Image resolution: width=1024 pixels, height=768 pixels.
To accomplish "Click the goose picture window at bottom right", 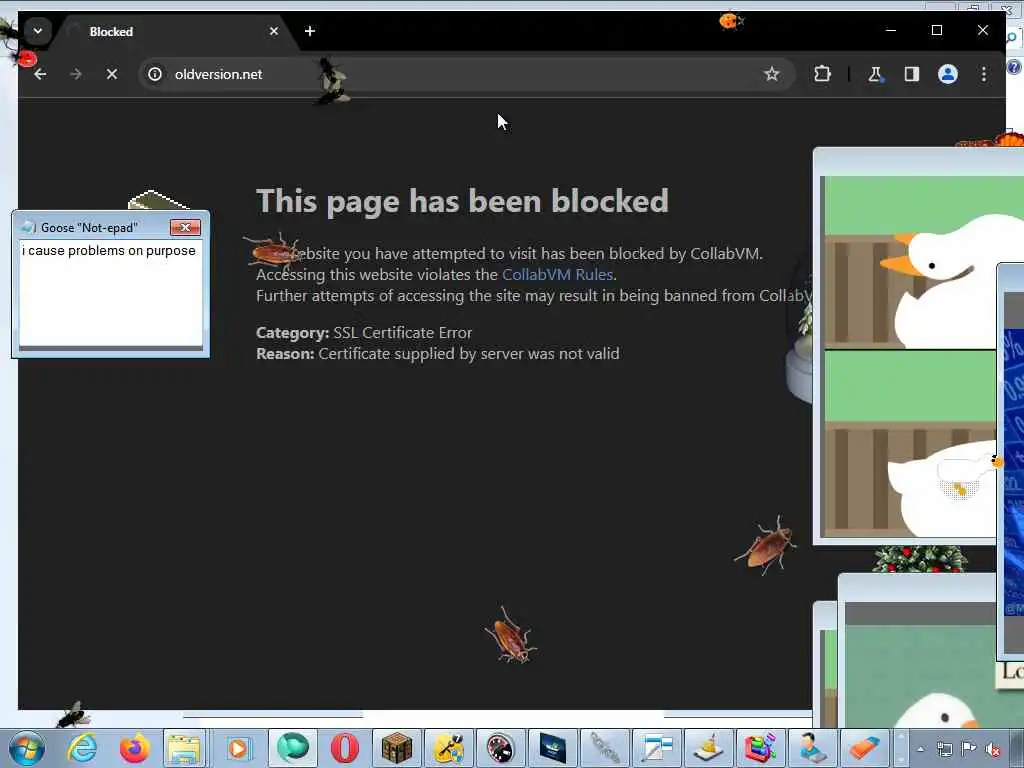I will pyautogui.click(x=921, y=660).
